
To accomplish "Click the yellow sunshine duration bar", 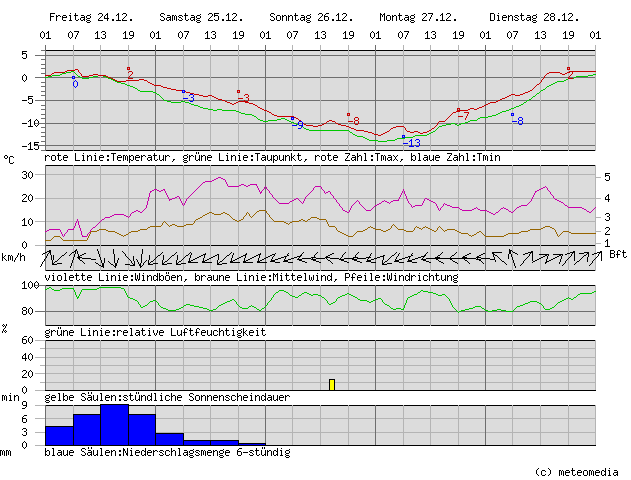I will (x=332, y=385).
